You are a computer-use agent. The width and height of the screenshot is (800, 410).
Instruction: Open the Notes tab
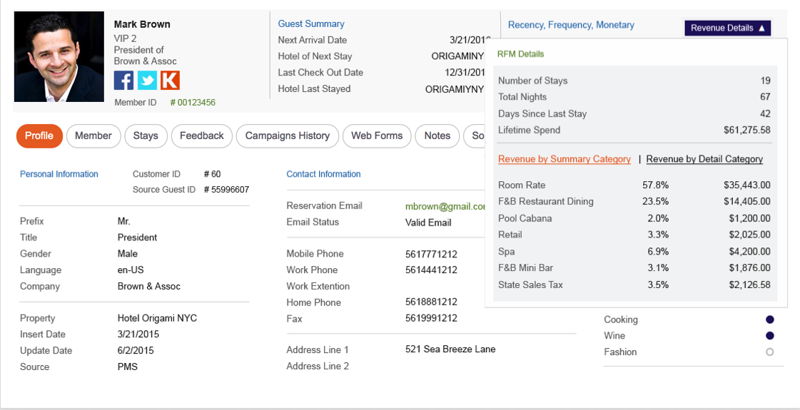[x=437, y=136]
